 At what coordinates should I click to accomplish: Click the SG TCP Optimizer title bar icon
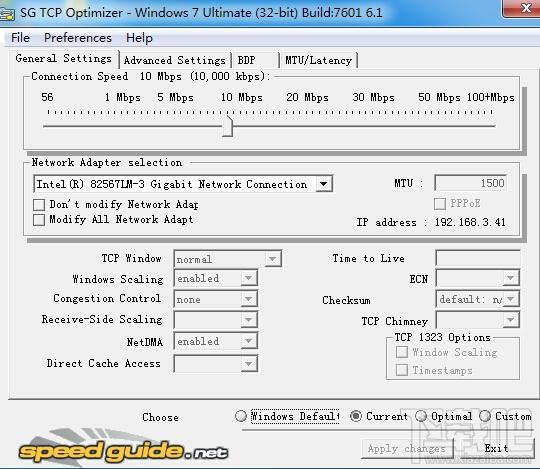point(7,14)
